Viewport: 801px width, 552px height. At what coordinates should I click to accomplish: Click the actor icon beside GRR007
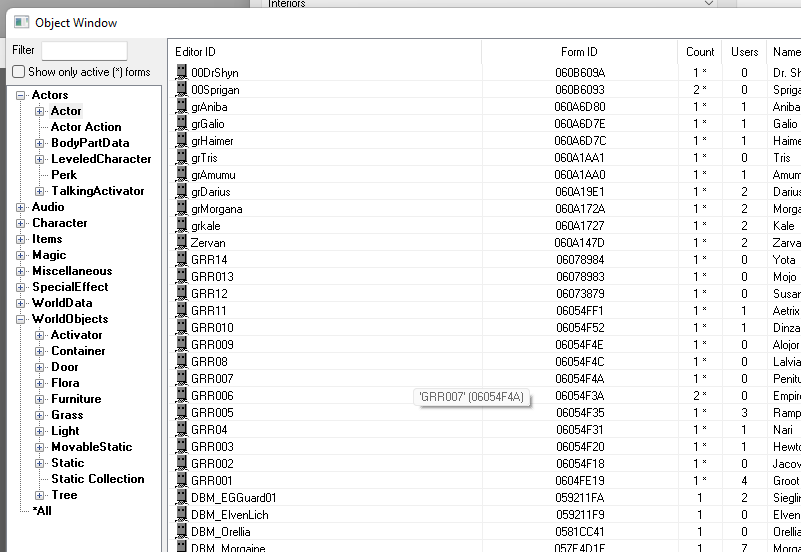coord(181,378)
